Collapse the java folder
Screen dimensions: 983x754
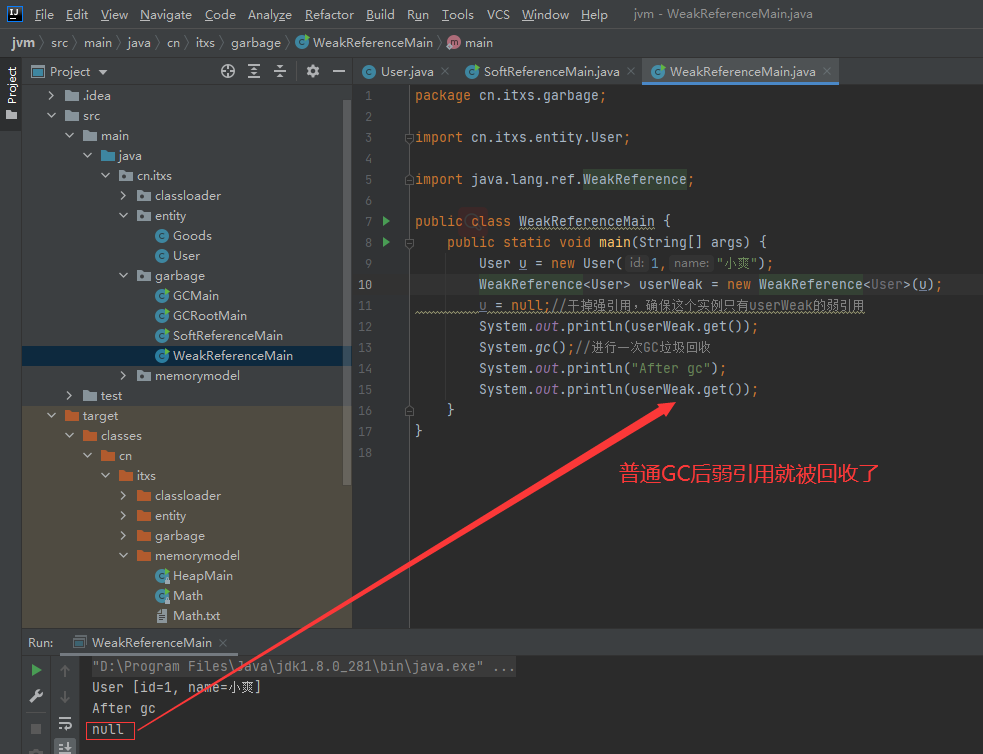click(x=88, y=155)
